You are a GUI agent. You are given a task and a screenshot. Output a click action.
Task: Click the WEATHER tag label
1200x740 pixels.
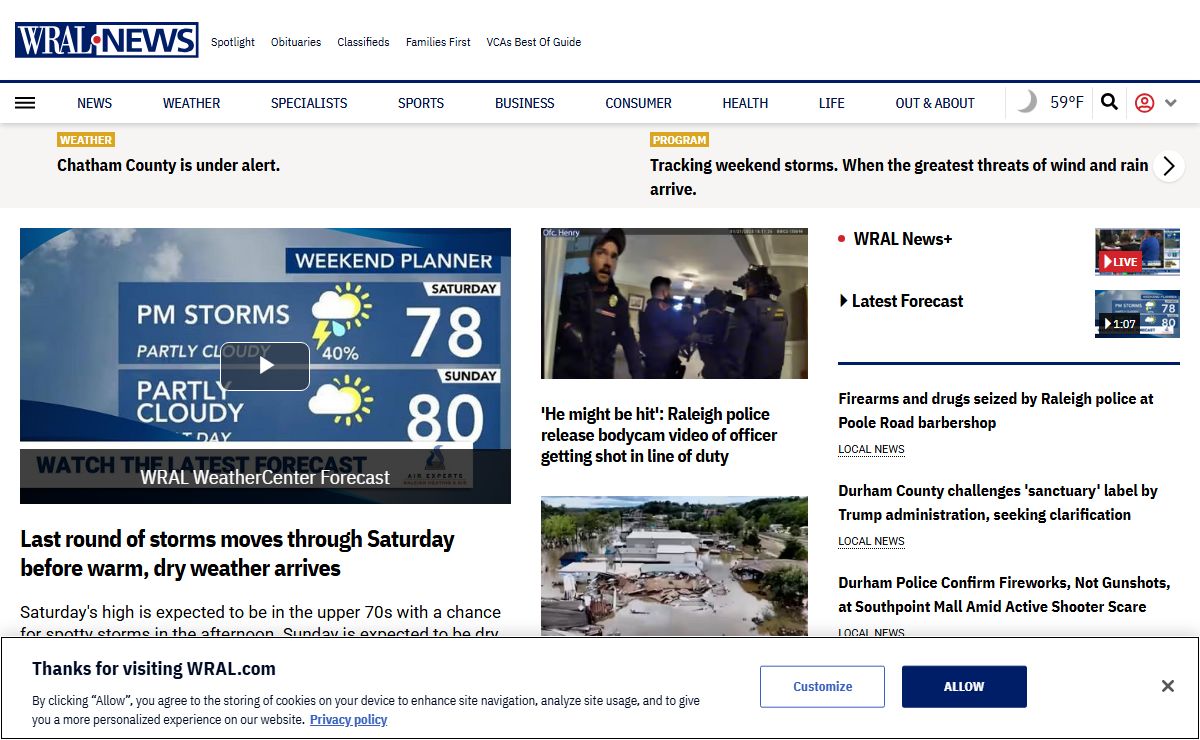[86, 140]
